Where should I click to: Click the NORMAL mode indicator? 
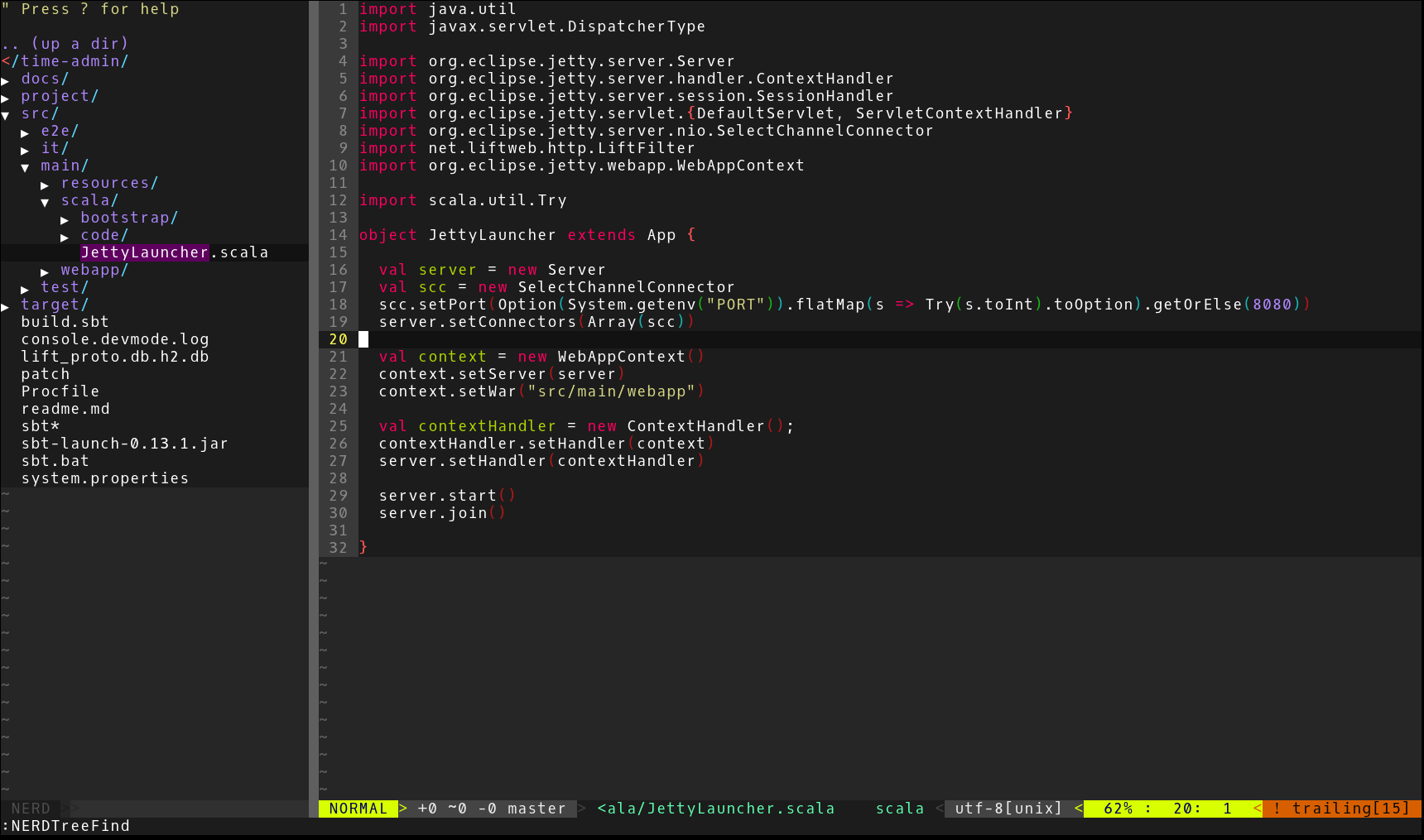358,809
